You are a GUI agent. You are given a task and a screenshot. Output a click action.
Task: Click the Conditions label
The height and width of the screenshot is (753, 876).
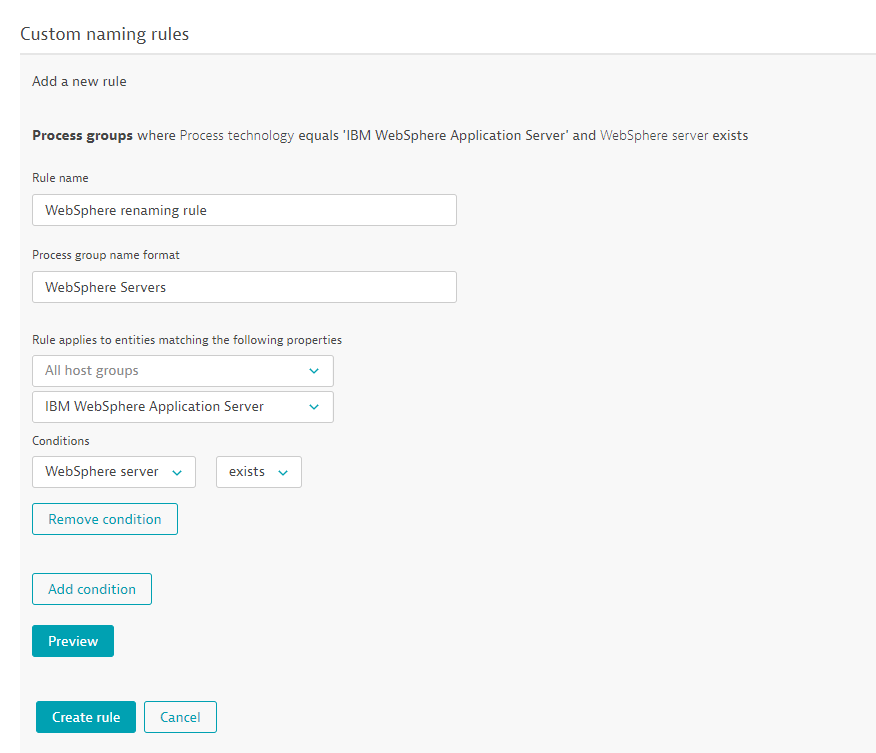[x=61, y=441]
